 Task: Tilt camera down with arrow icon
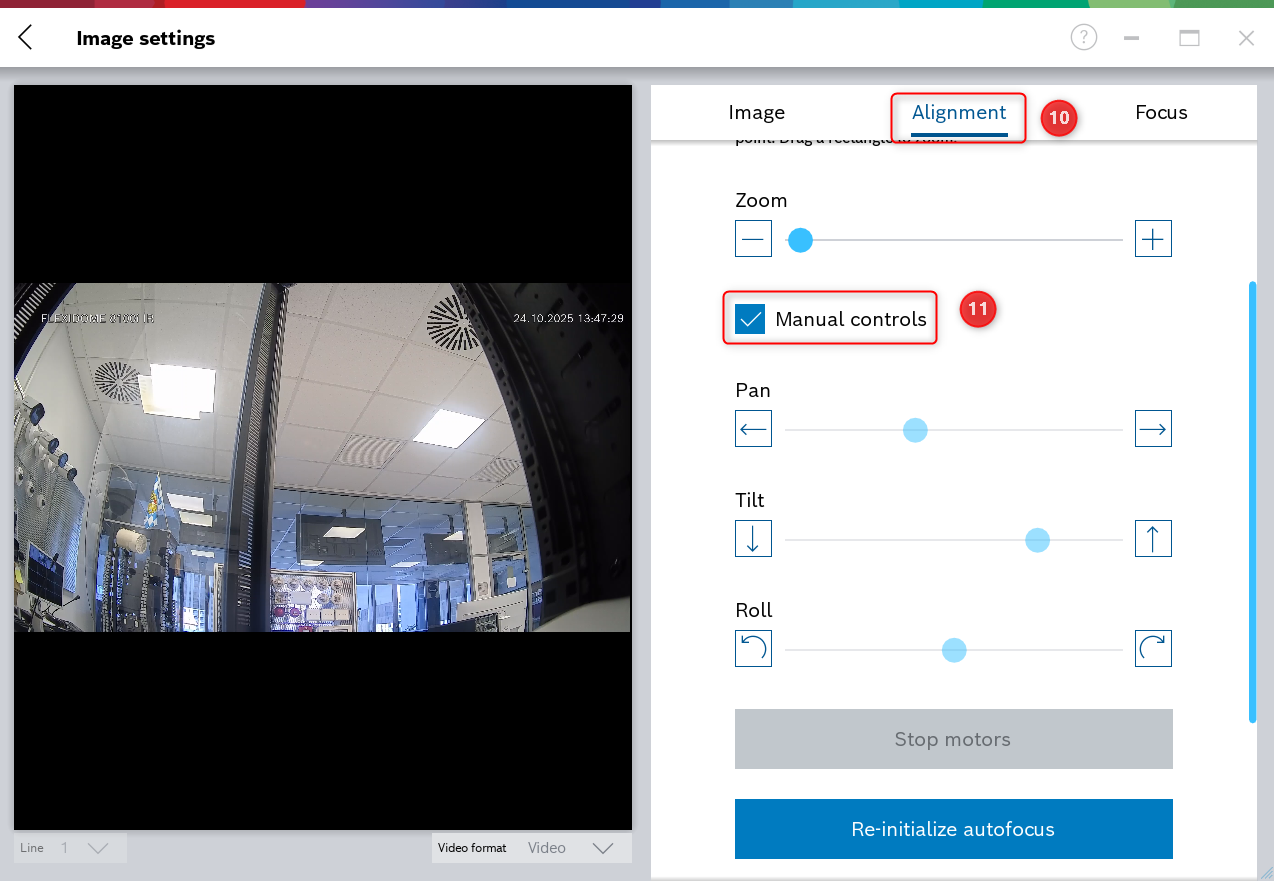pyautogui.click(x=753, y=539)
